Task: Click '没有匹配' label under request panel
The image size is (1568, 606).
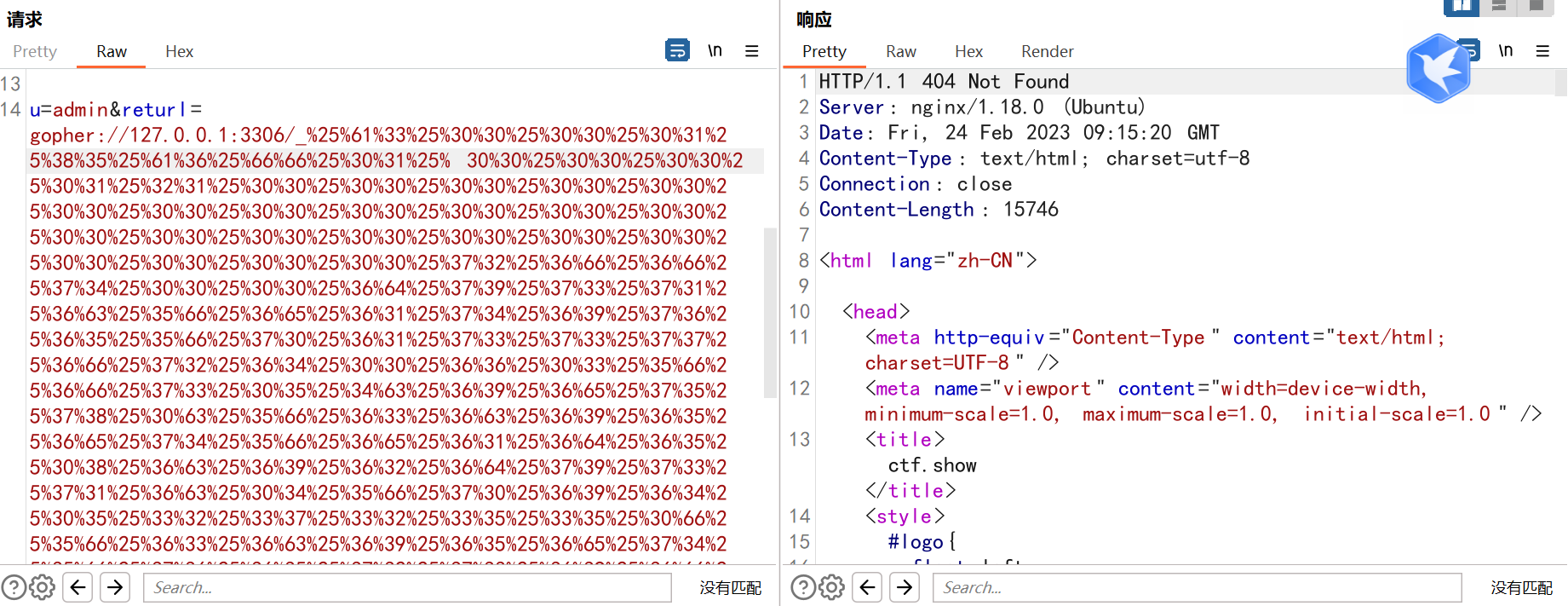Action: (x=731, y=587)
